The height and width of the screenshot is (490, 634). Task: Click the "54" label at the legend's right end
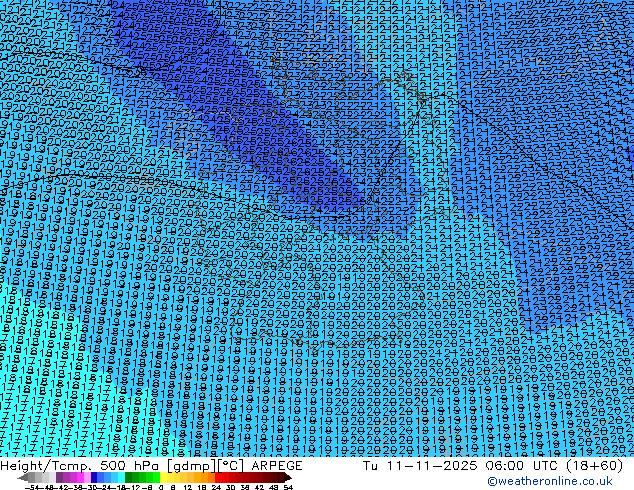[288, 487]
